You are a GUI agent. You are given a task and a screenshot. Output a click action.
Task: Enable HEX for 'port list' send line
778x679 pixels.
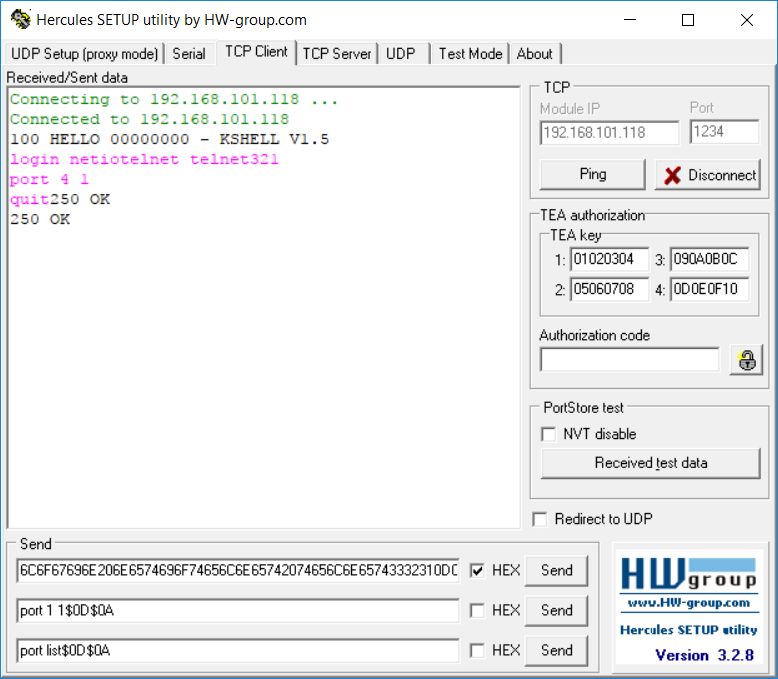click(477, 650)
